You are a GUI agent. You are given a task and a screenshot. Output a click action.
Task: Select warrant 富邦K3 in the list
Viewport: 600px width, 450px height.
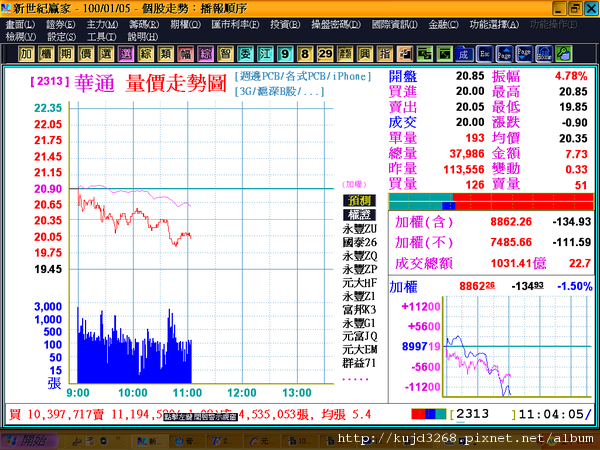pyautogui.click(x=359, y=309)
